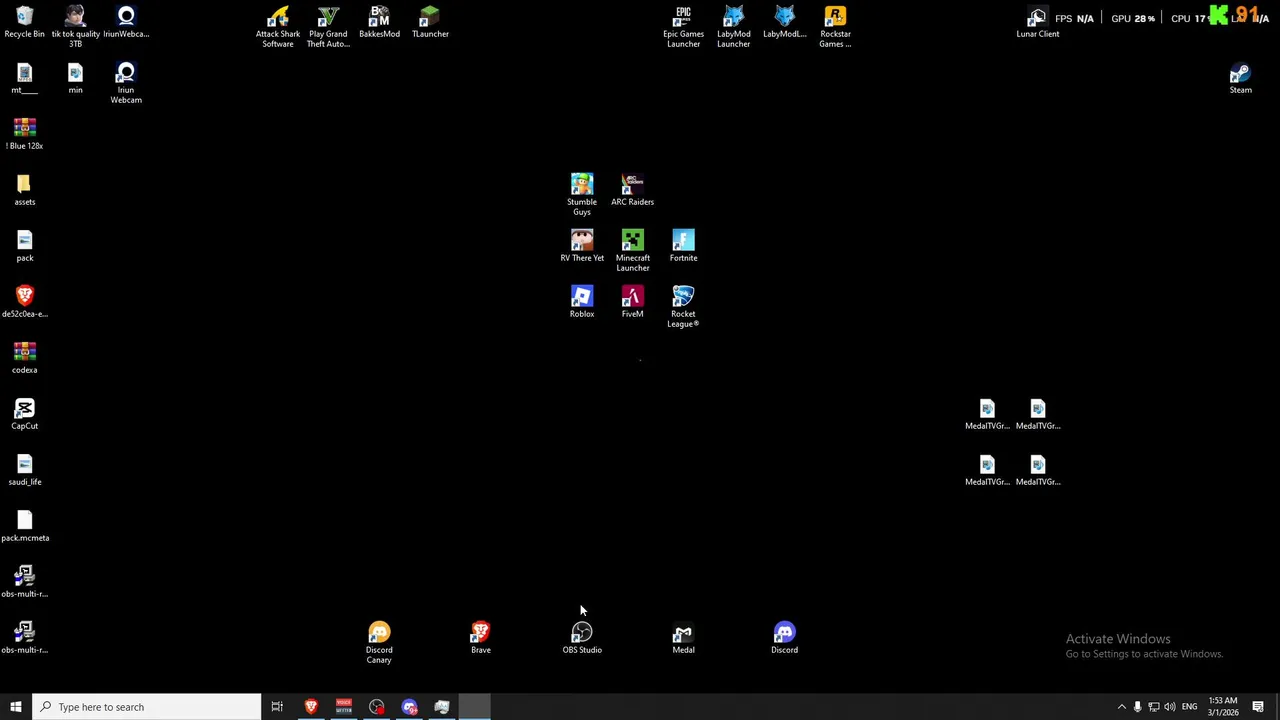Open the Windows Start menu
Viewport: 1280px width, 720px height.
16,707
